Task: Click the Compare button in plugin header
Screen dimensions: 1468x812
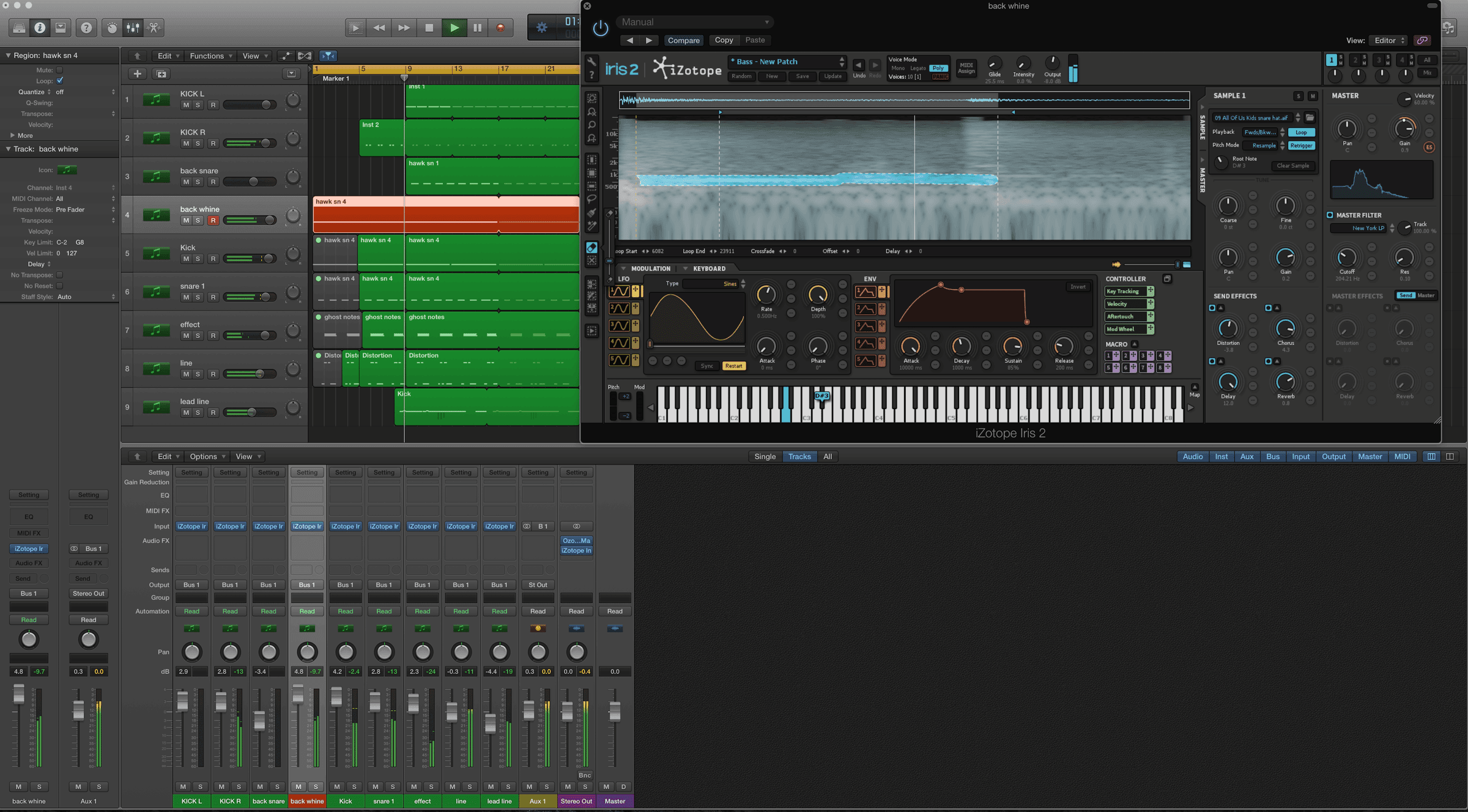Action: (x=683, y=40)
